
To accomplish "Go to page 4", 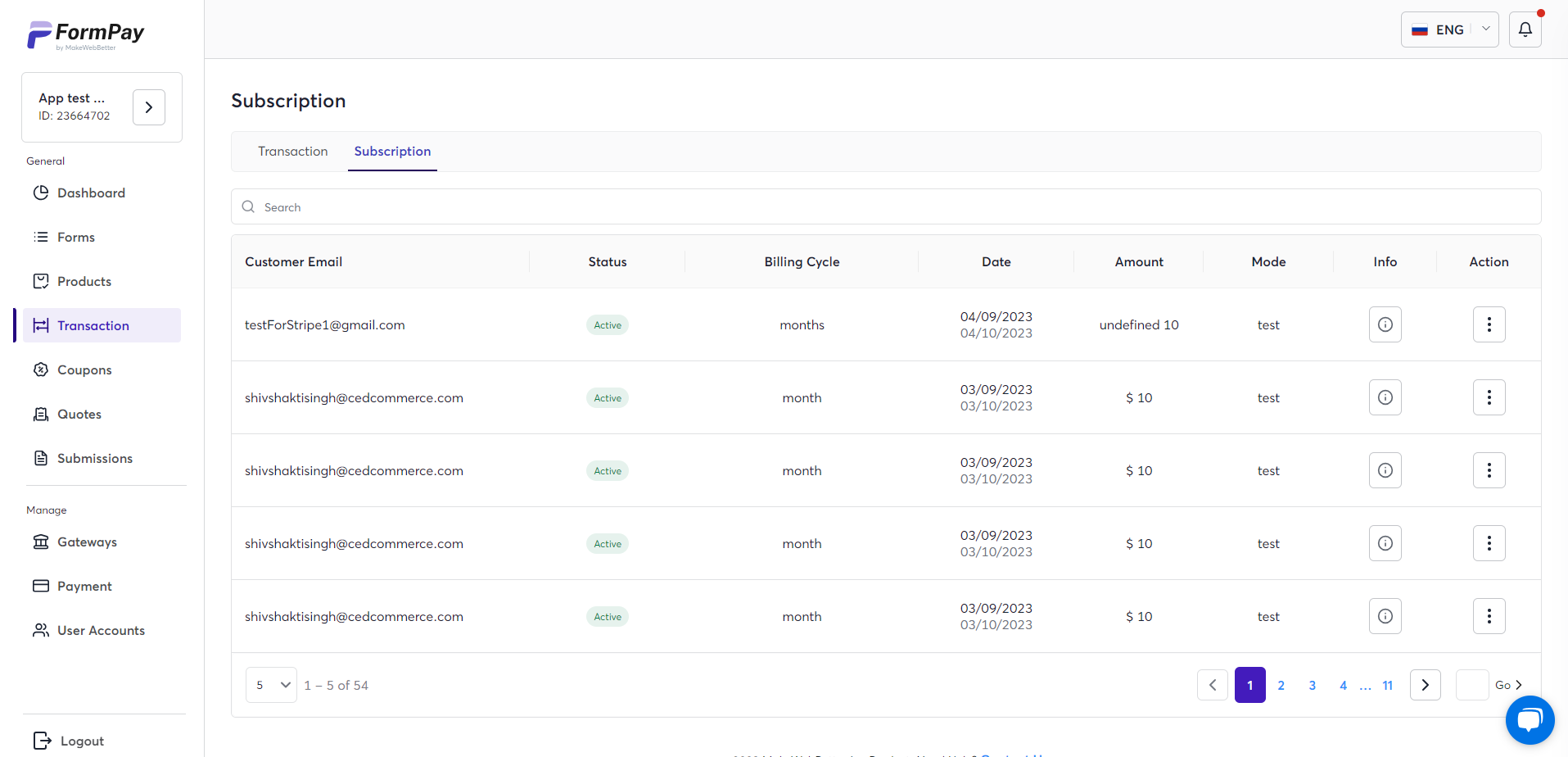I will click(x=1343, y=686).
